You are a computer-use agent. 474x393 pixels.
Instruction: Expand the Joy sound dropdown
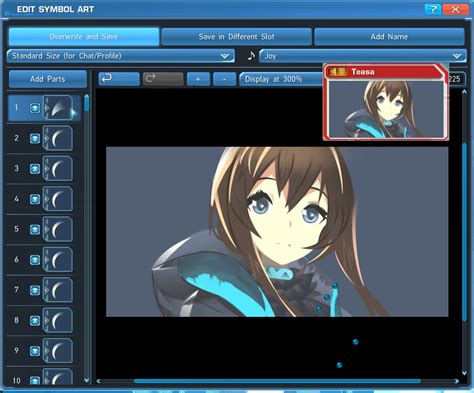[x=363, y=56]
